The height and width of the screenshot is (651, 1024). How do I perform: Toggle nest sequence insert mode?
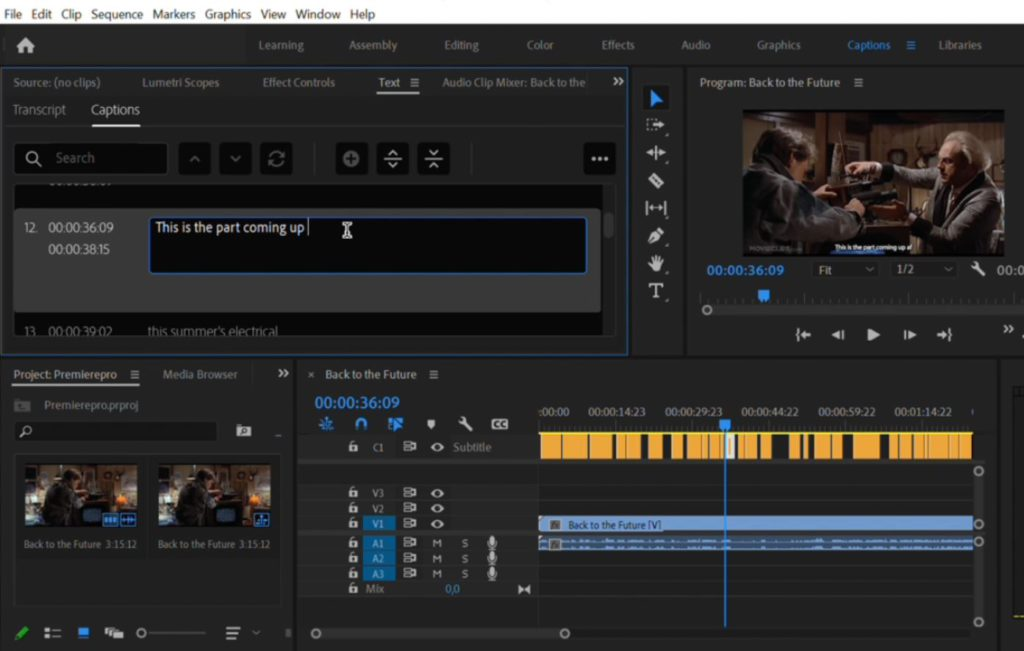[x=326, y=424]
